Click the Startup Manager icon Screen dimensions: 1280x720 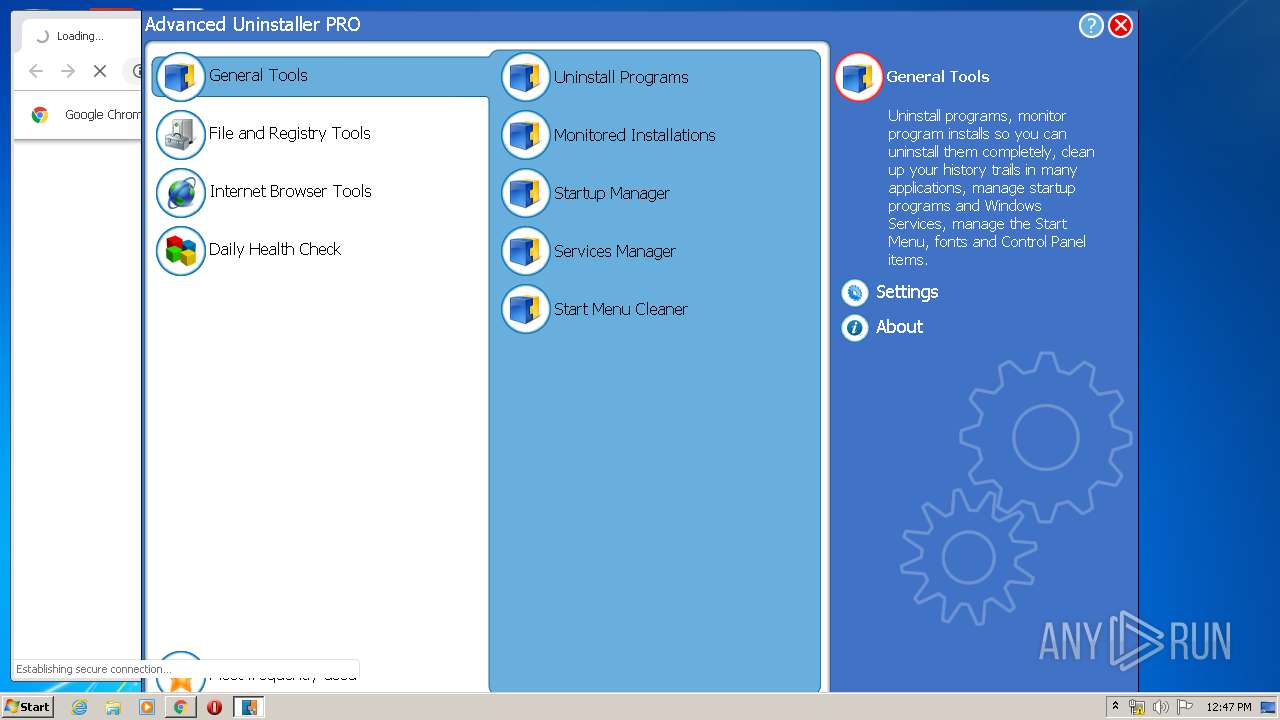coord(526,193)
